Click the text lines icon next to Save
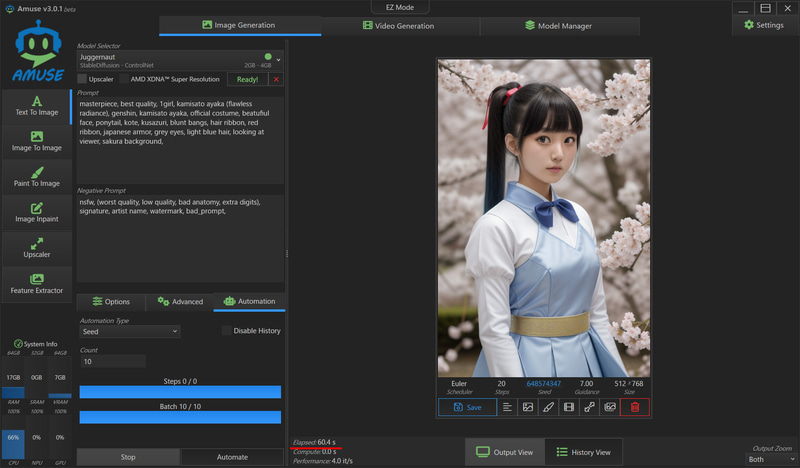The width and height of the screenshot is (800, 468). [507, 407]
